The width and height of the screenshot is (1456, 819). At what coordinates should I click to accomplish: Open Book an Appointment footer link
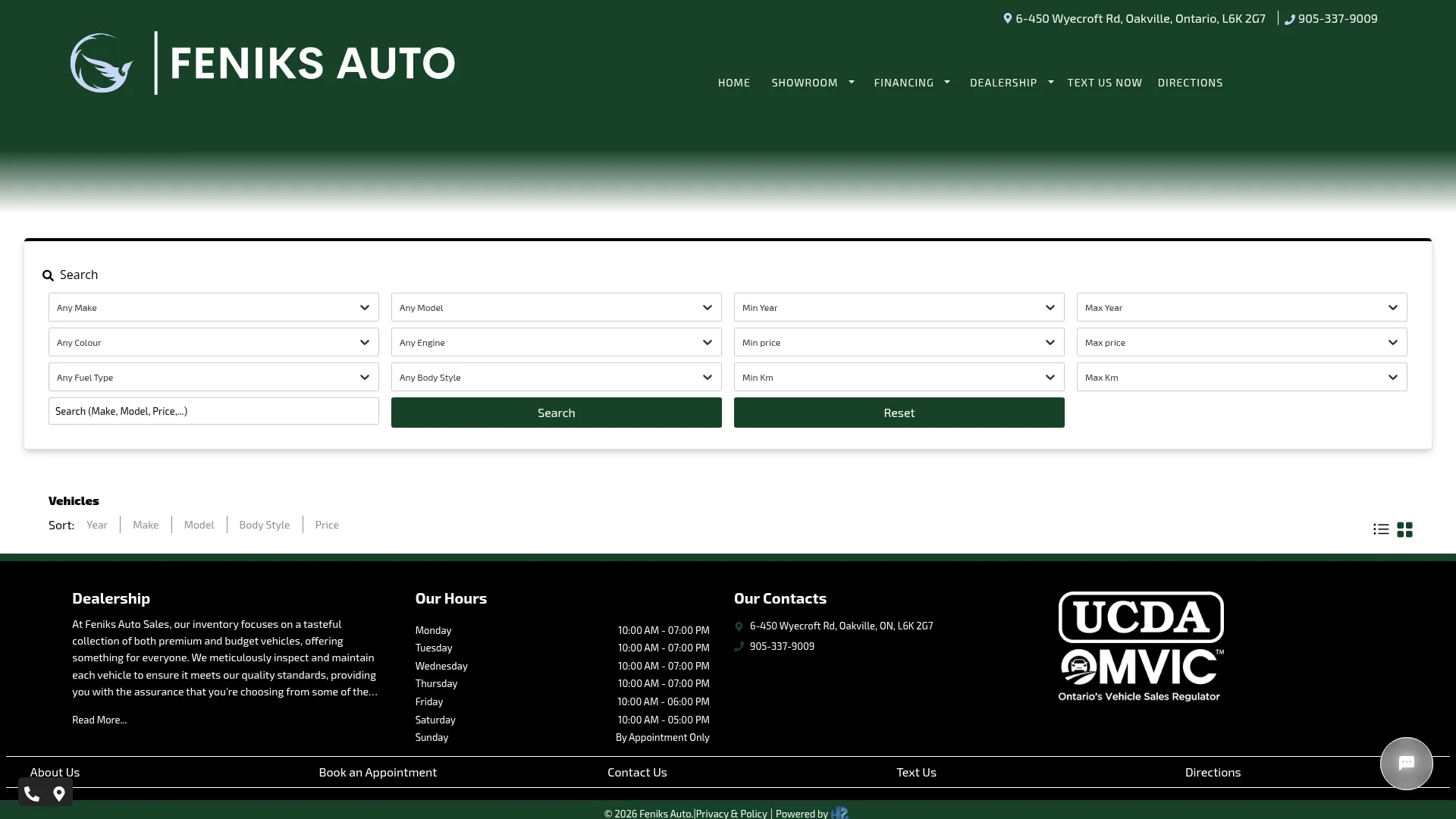coord(378,772)
